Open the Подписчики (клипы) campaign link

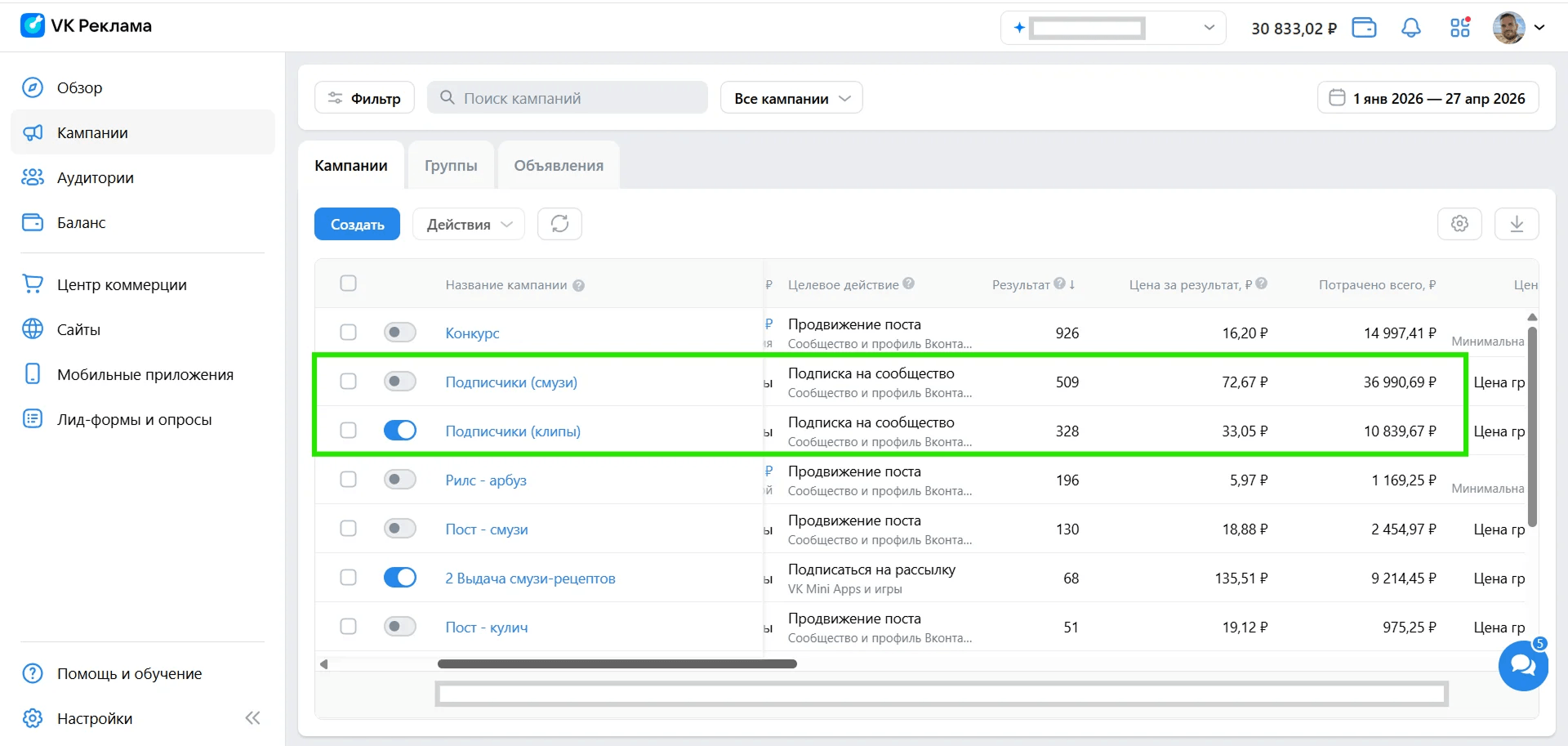pyautogui.click(x=513, y=431)
